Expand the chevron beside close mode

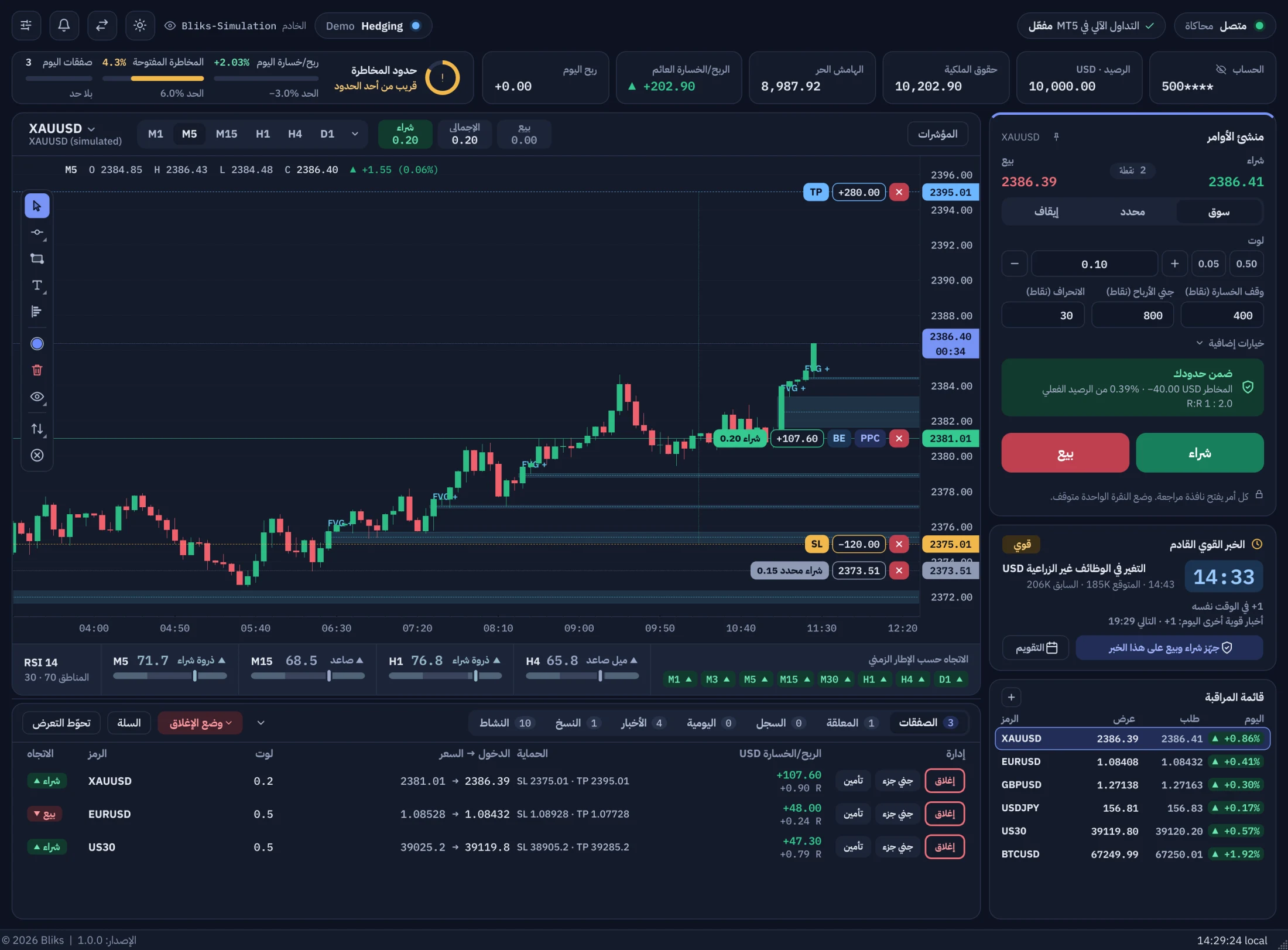261,723
